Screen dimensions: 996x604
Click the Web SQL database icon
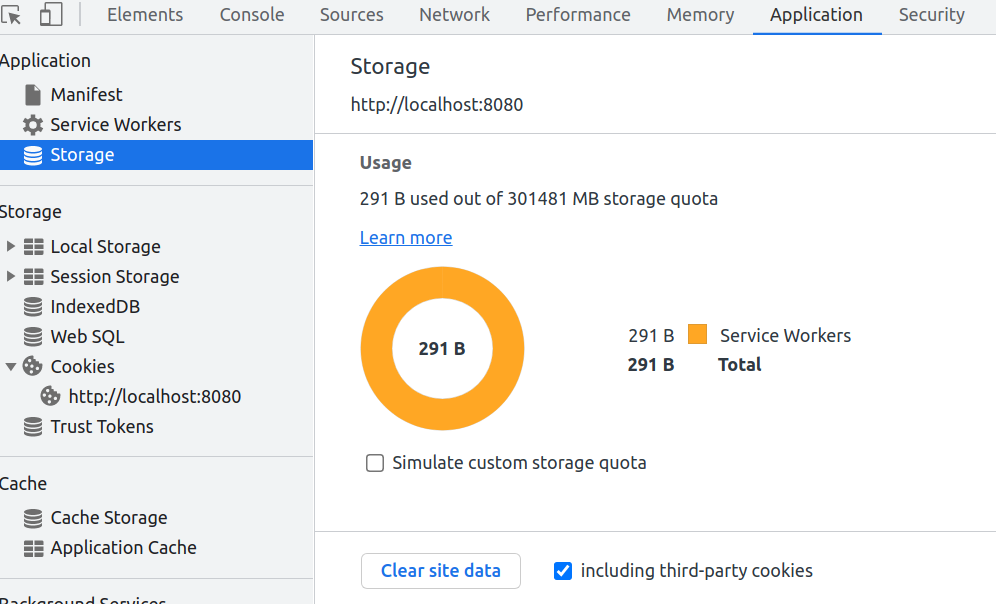coord(33,337)
